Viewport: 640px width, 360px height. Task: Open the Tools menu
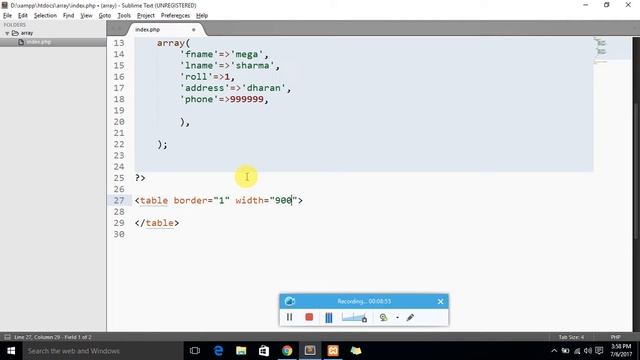tap(124, 16)
